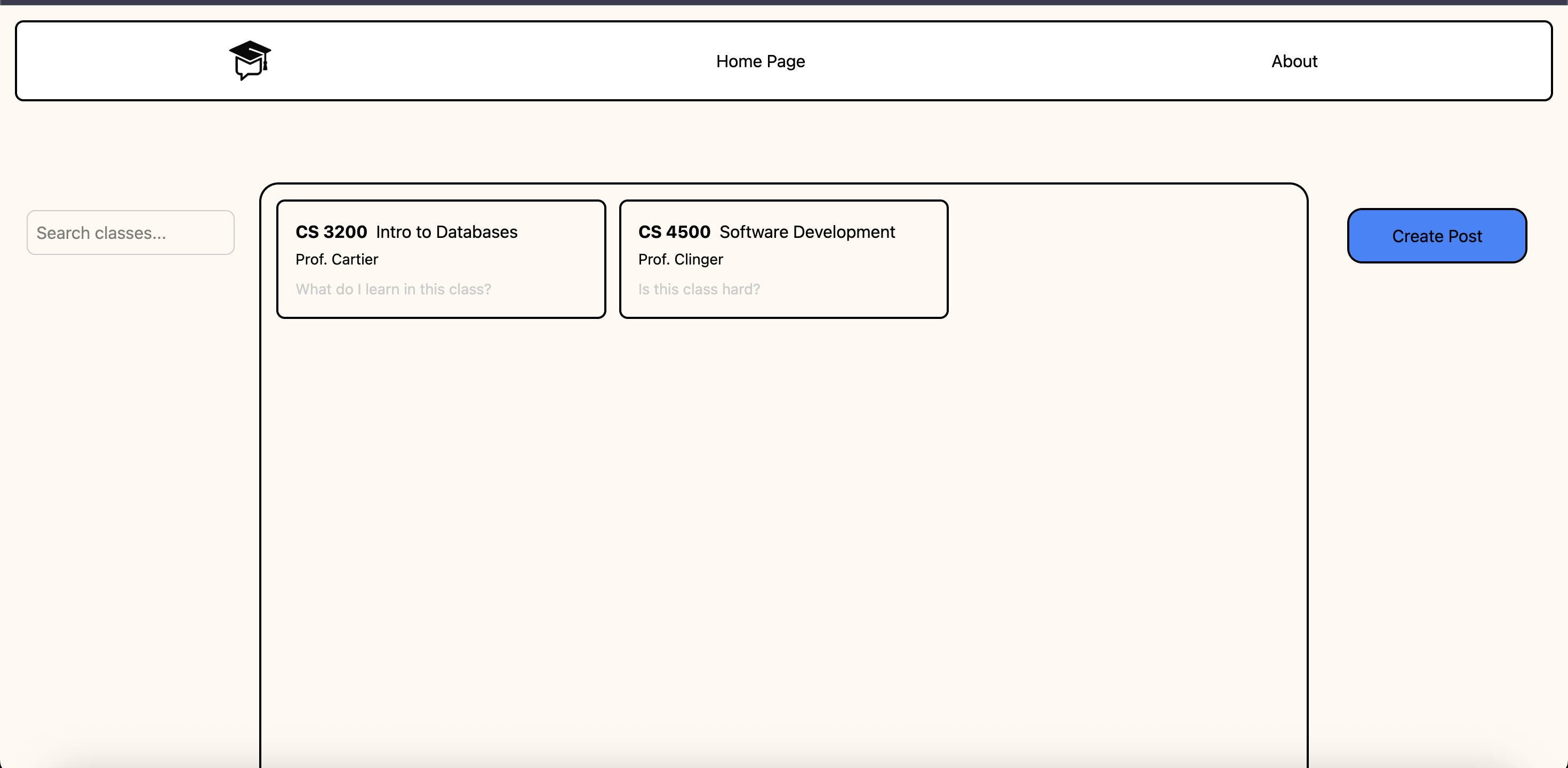Image resolution: width=1568 pixels, height=768 pixels.
Task: Click the CS 3200 course code
Action: point(331,232)
